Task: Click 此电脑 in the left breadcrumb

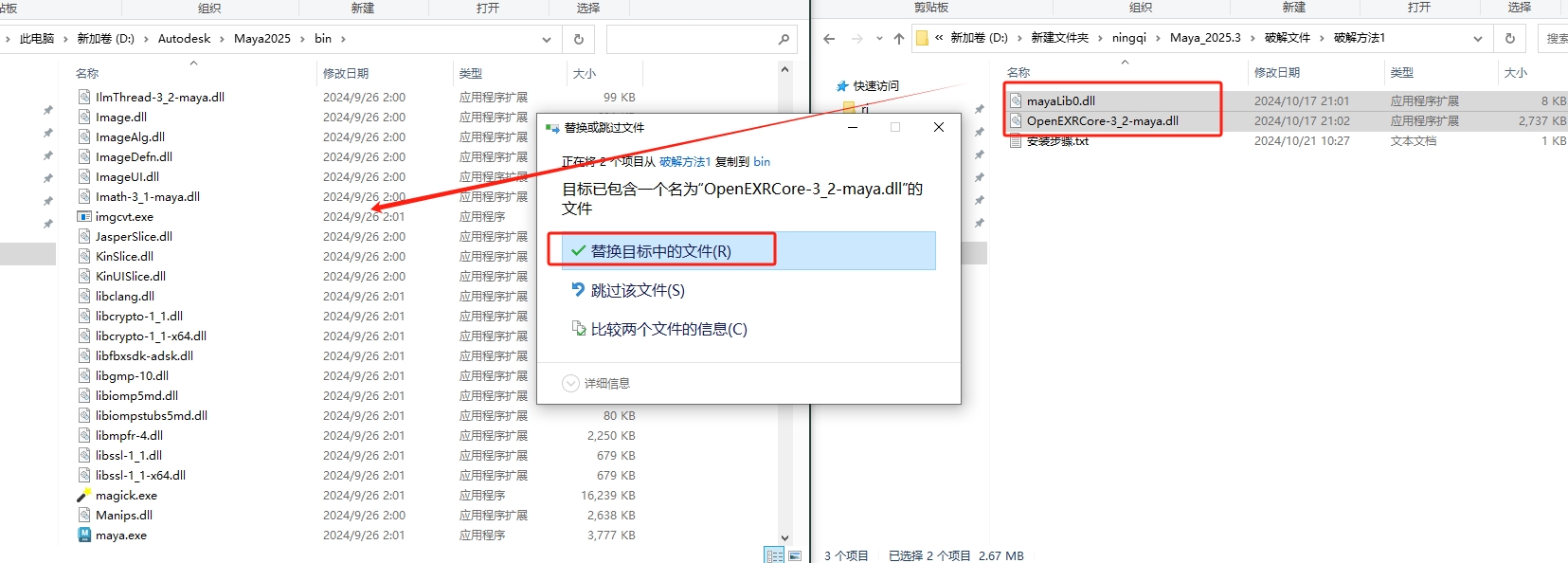Action: tap(37, 39)
